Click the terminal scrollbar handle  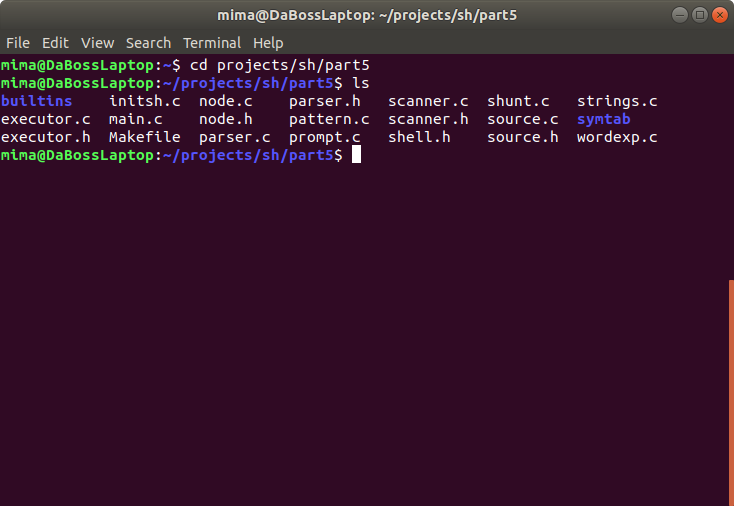[731, 392]
